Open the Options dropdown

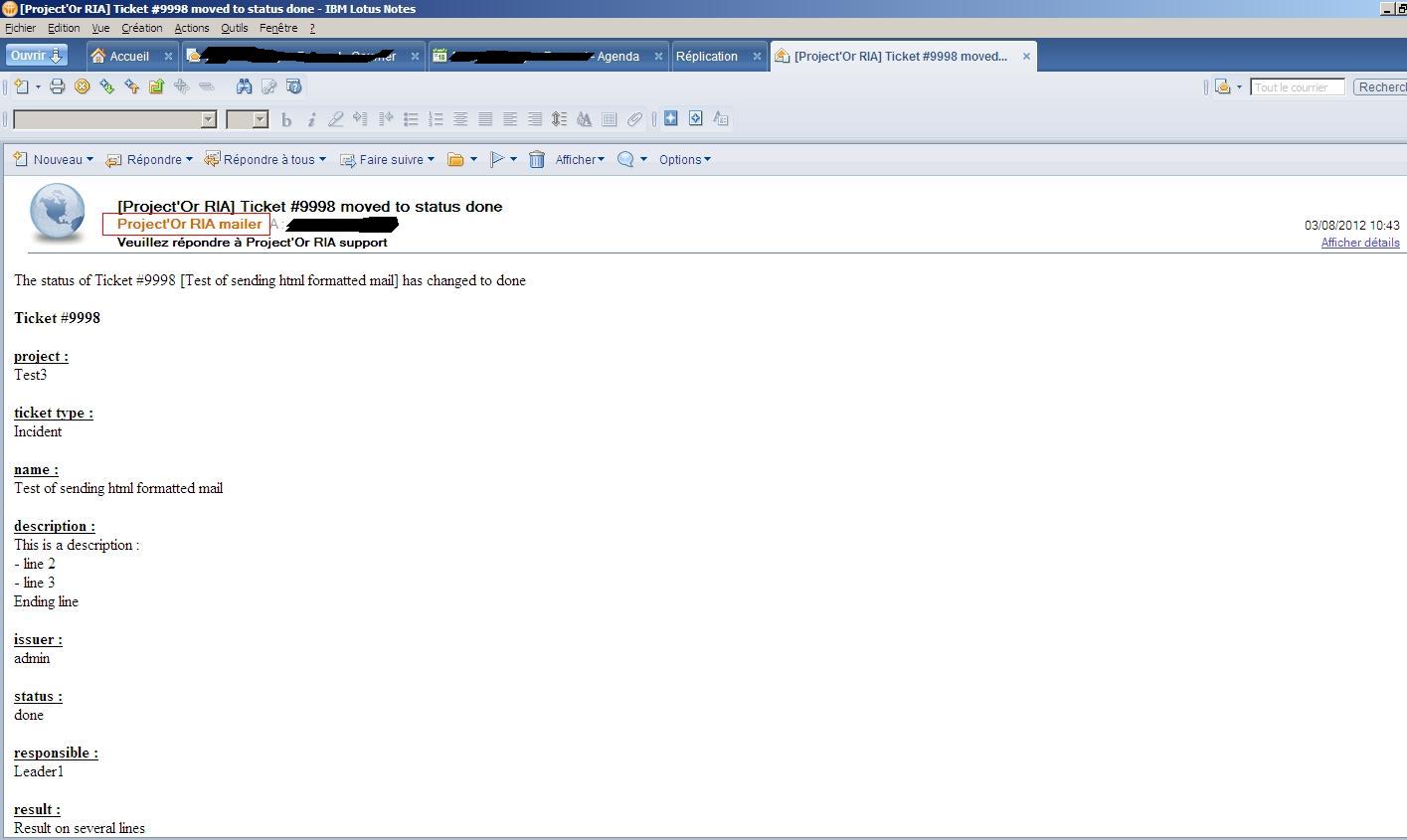(685, 159)
